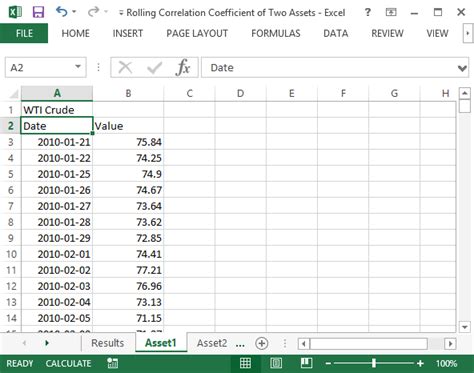The height and width of the screenshot is (373, 474).
Task: Click cell containing WTI Crude
Action: pyautogui.click(x=57, y=110)
